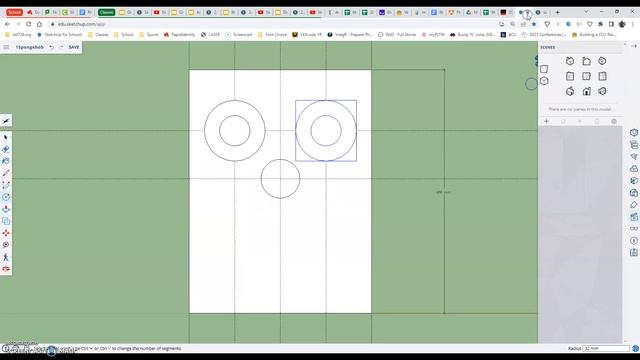Image resolution: width=640 pixels, height=360 pixels.
Task: Undo the last action
Action: pyautogui.click(x=52, y=47)
